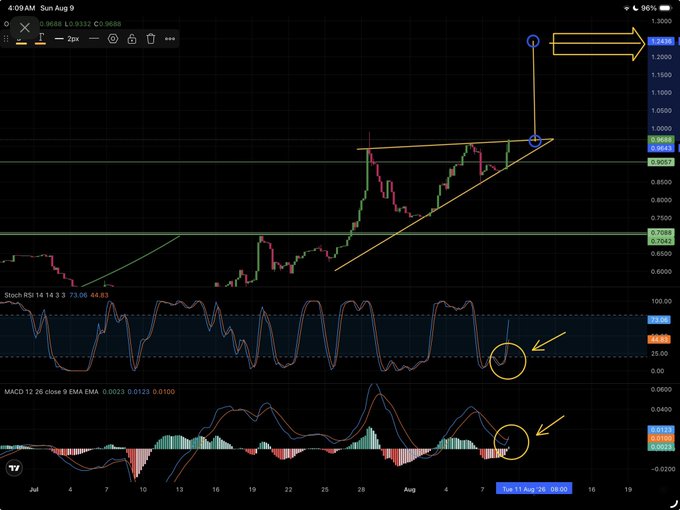Viewport: 680px width, 510px height.
Task: Select the 0.9643 blue price label
Action: point(660,148)
